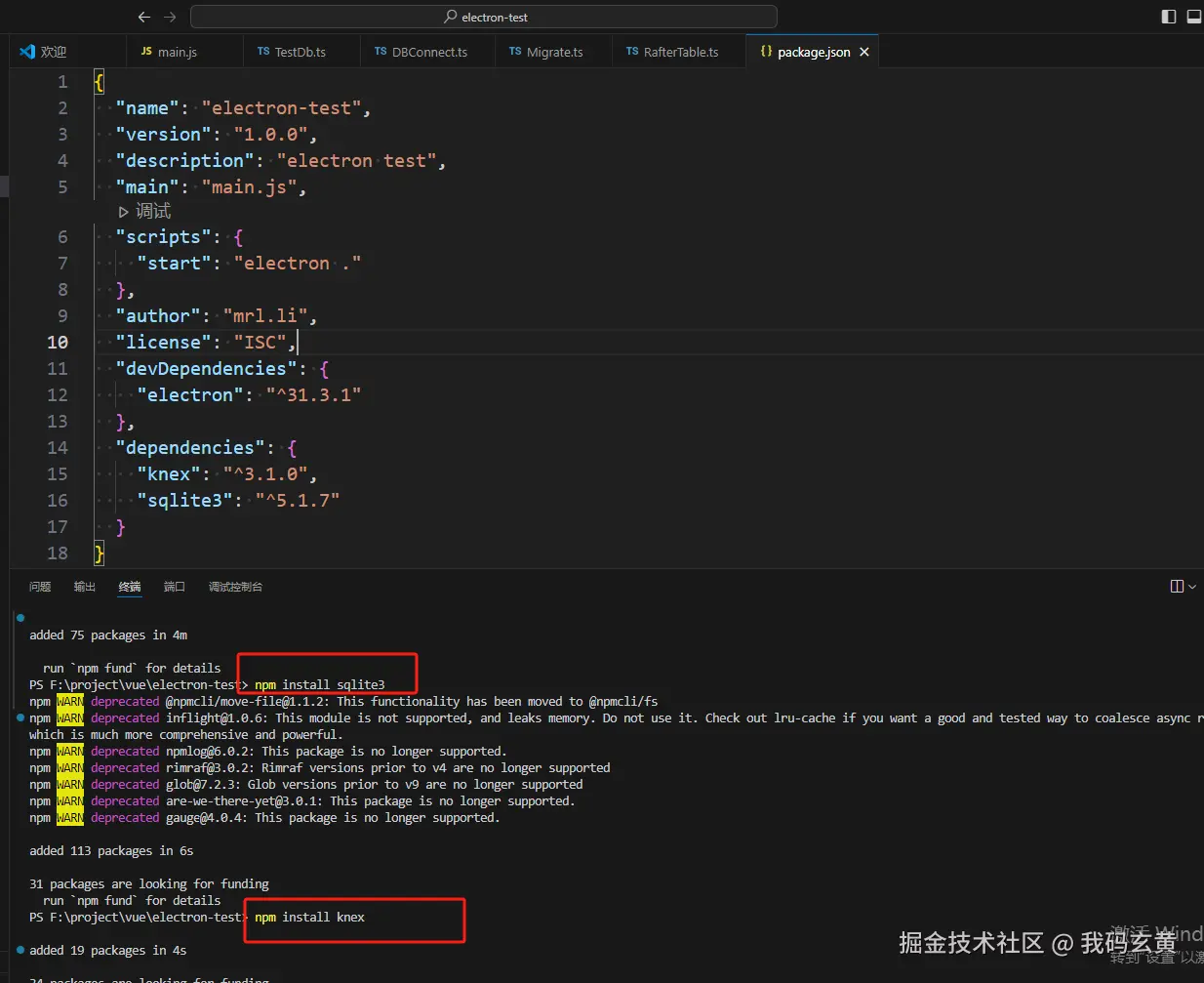
Task: Click the gauge@4.0.4 deprecated warning line
Action: coord(264,818)
